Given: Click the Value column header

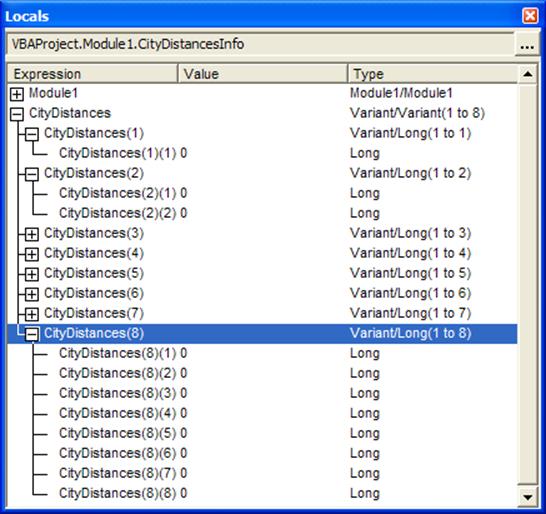Looking at the screenshot, I should (x=263, y=74).
